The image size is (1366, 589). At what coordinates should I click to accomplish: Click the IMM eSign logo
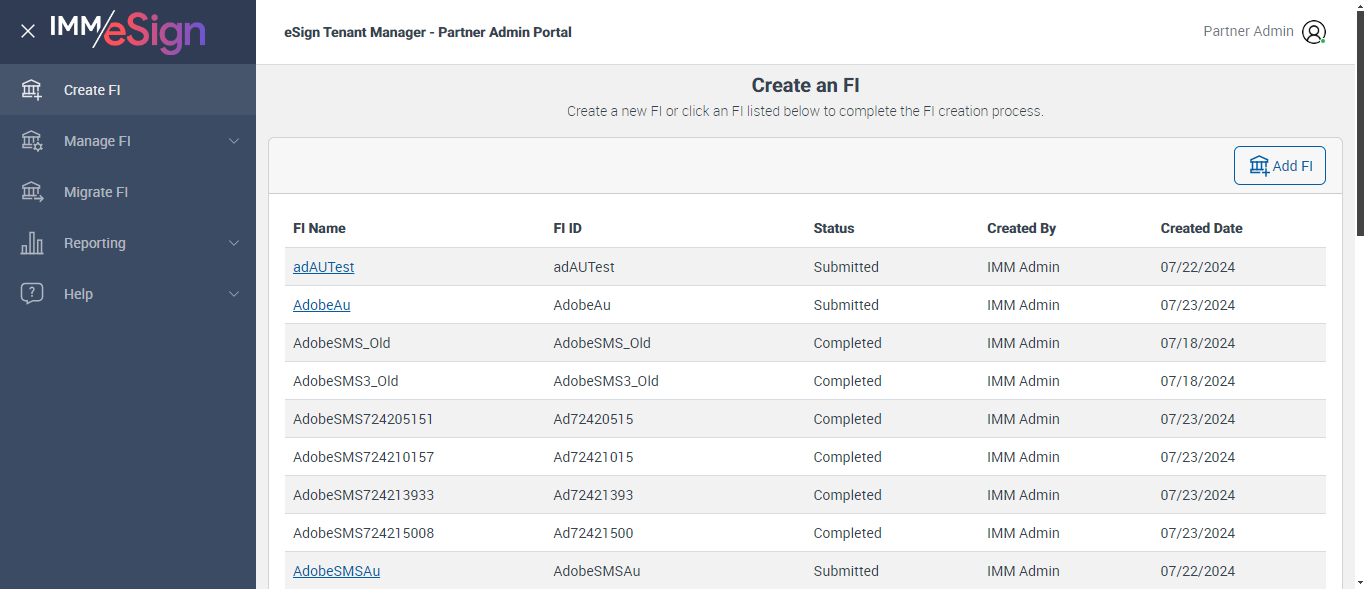click(x=128, y=32)
